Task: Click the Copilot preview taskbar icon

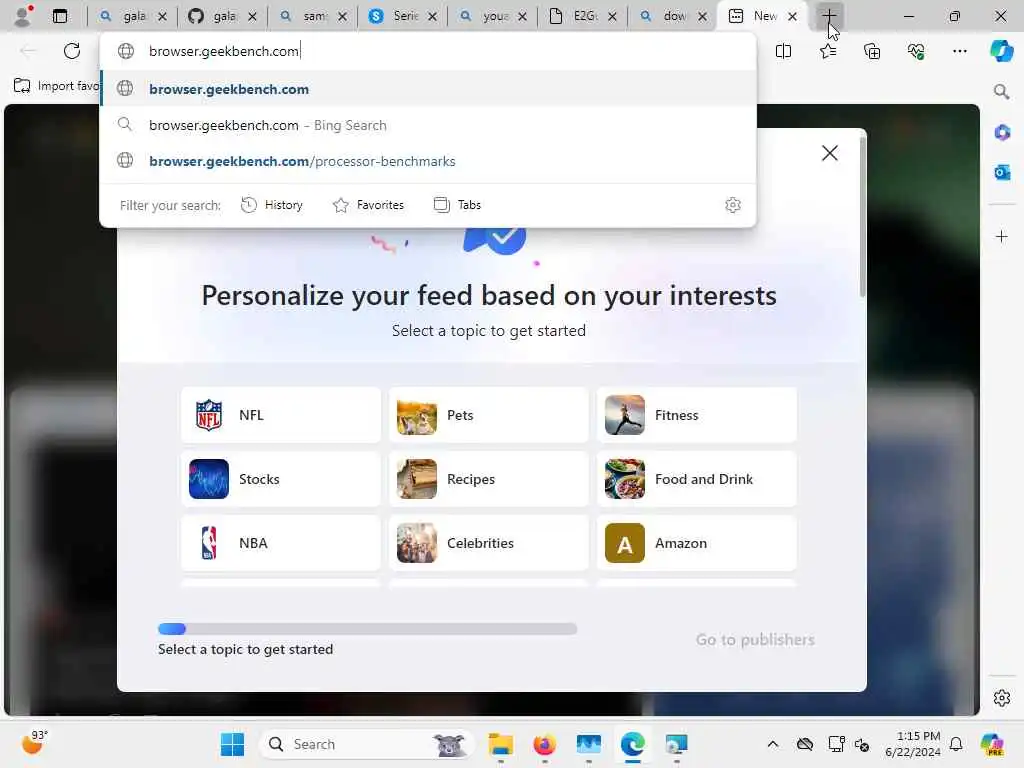Action: click(992, 744)
